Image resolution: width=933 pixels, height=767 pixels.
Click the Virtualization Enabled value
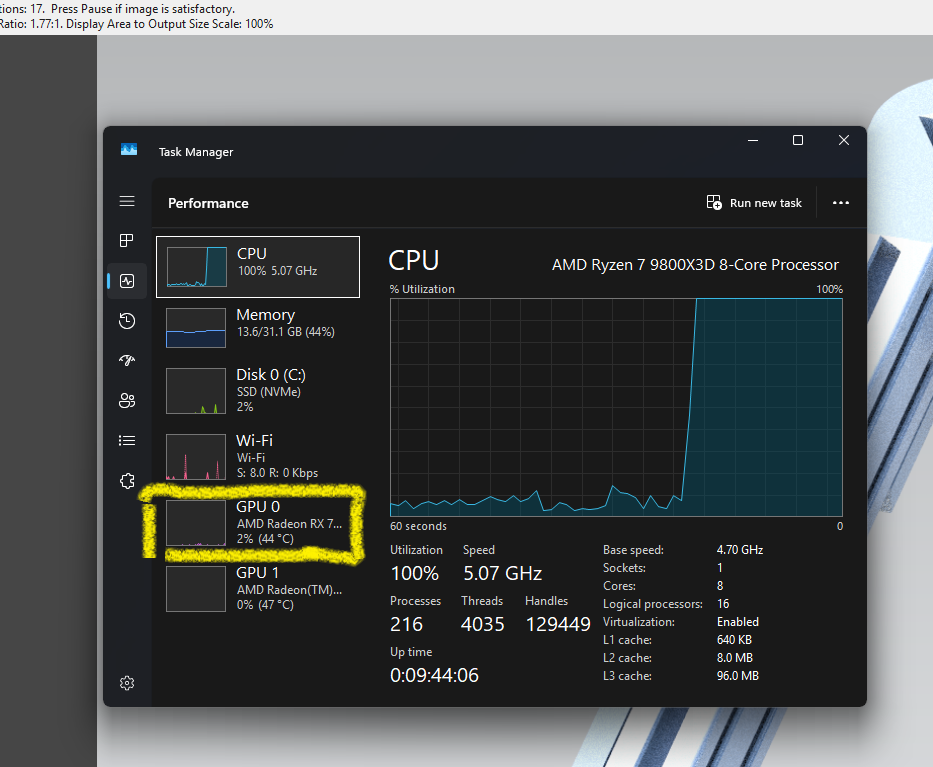point(738,622)
